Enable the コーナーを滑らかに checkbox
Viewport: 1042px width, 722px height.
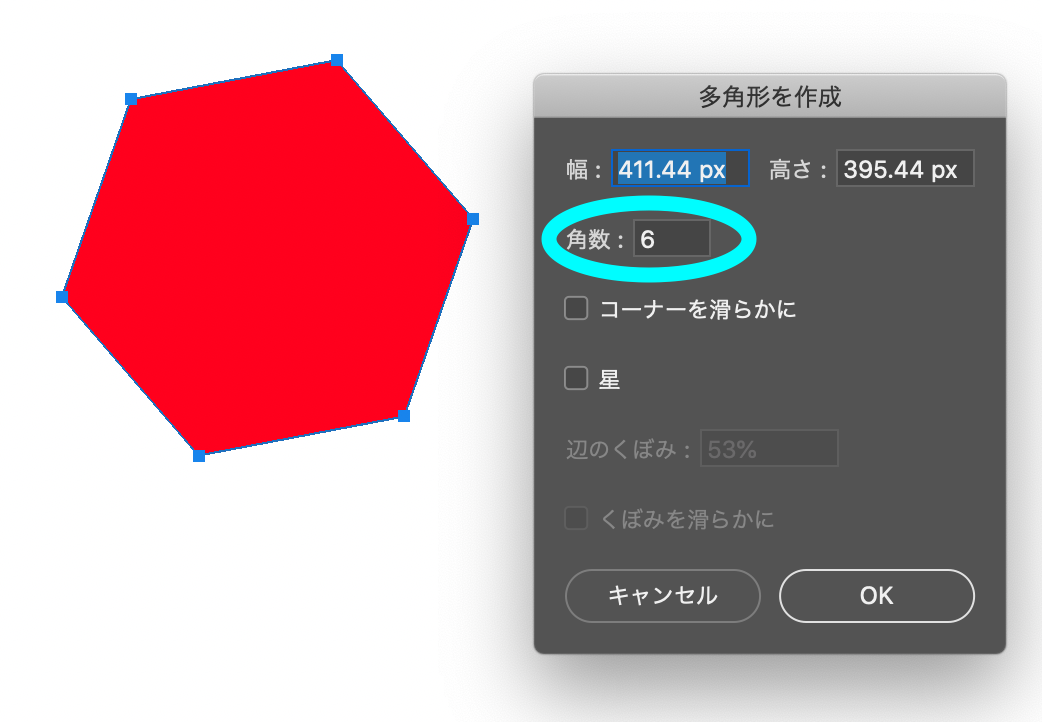[576, 308]
